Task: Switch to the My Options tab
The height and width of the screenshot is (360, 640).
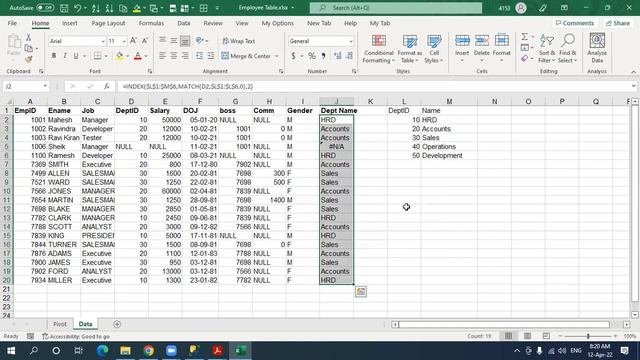Action: pos(278,23)
